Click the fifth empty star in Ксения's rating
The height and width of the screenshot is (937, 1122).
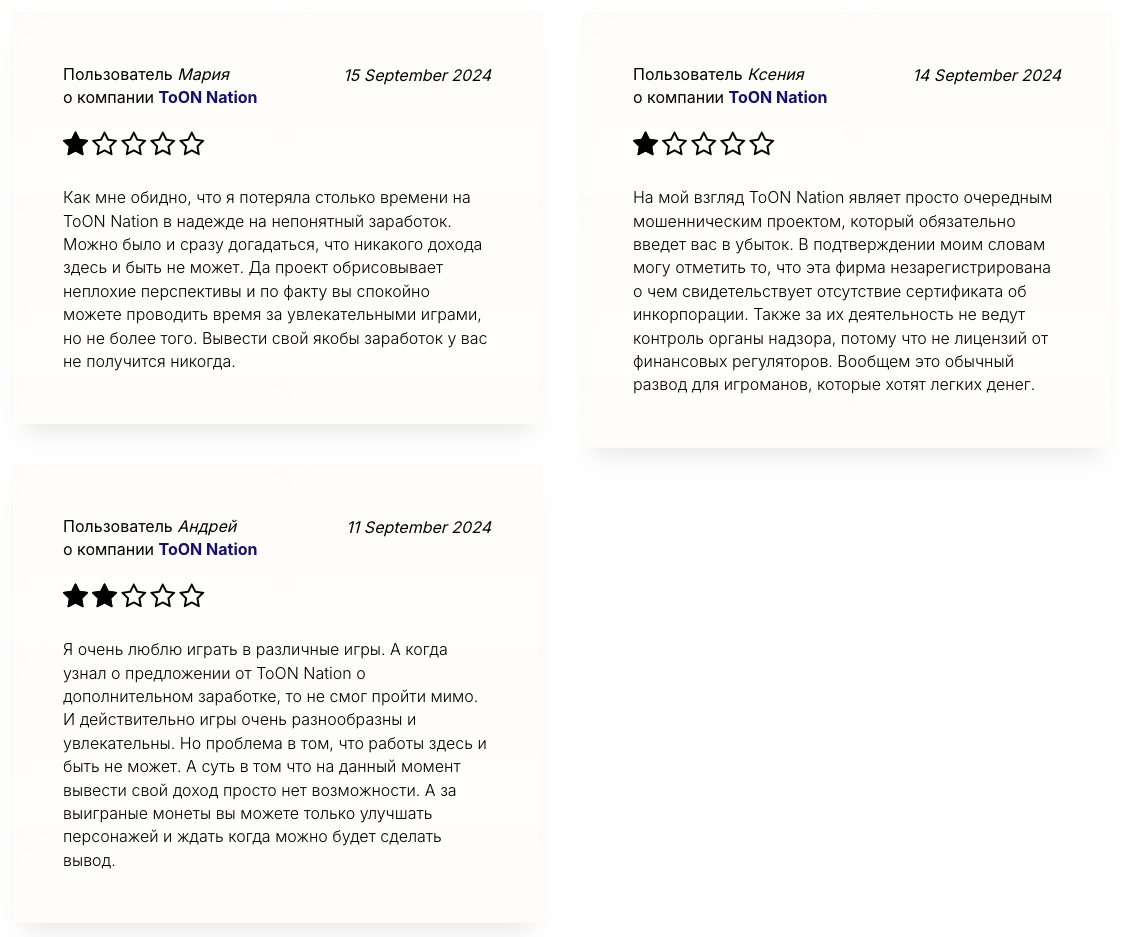tap(762, 144)
